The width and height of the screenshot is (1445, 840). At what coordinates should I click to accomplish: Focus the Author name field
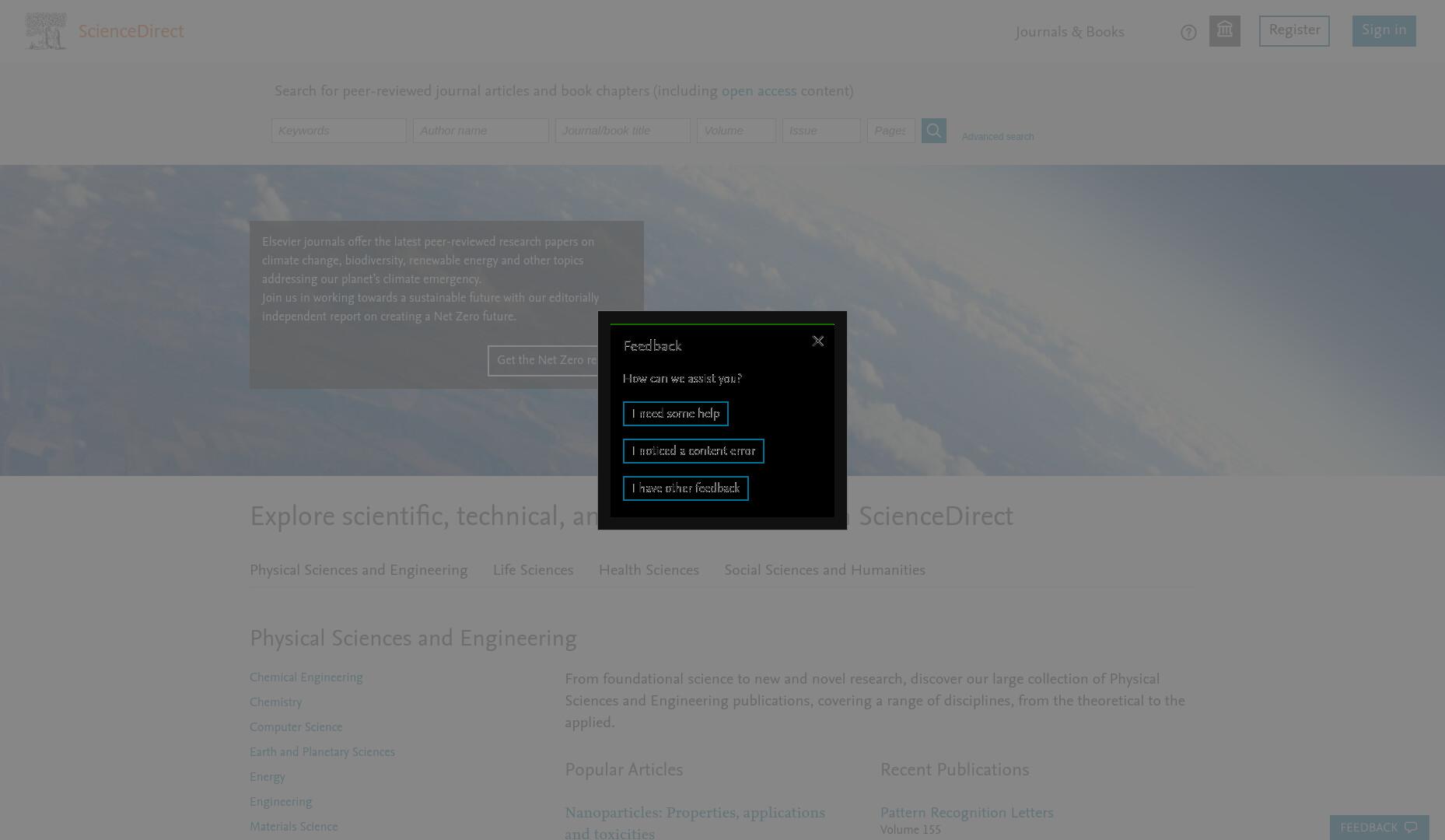481,131
